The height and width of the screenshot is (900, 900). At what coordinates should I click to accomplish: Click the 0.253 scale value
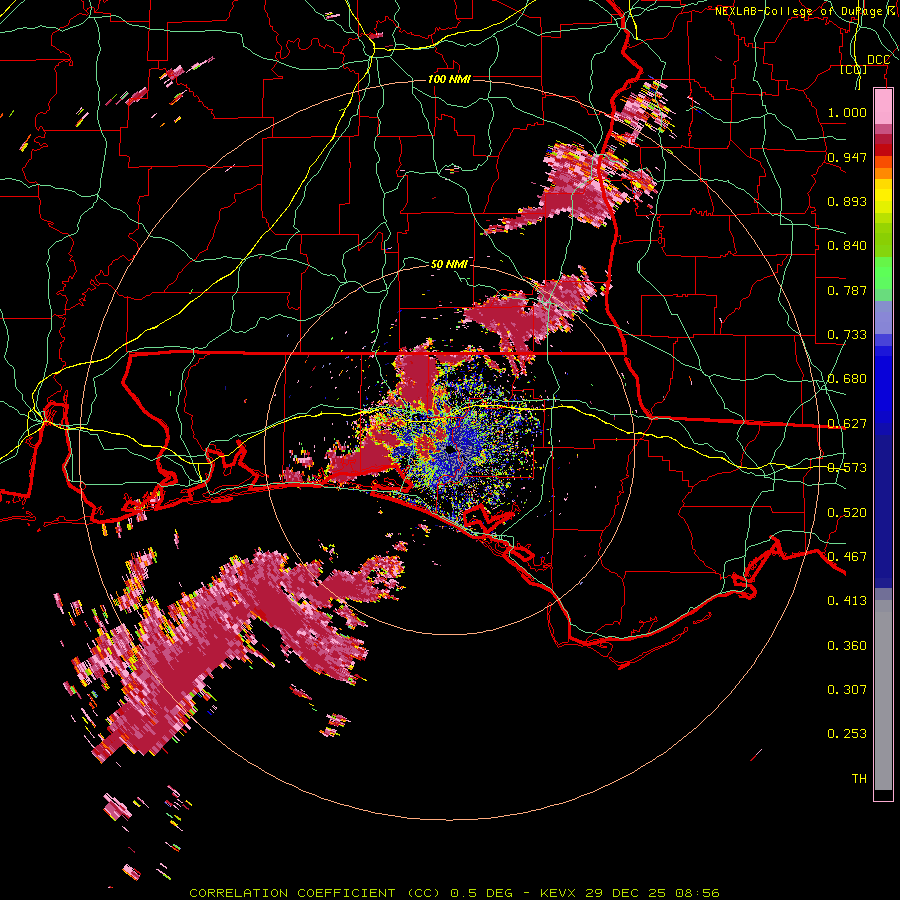(847, 734)
